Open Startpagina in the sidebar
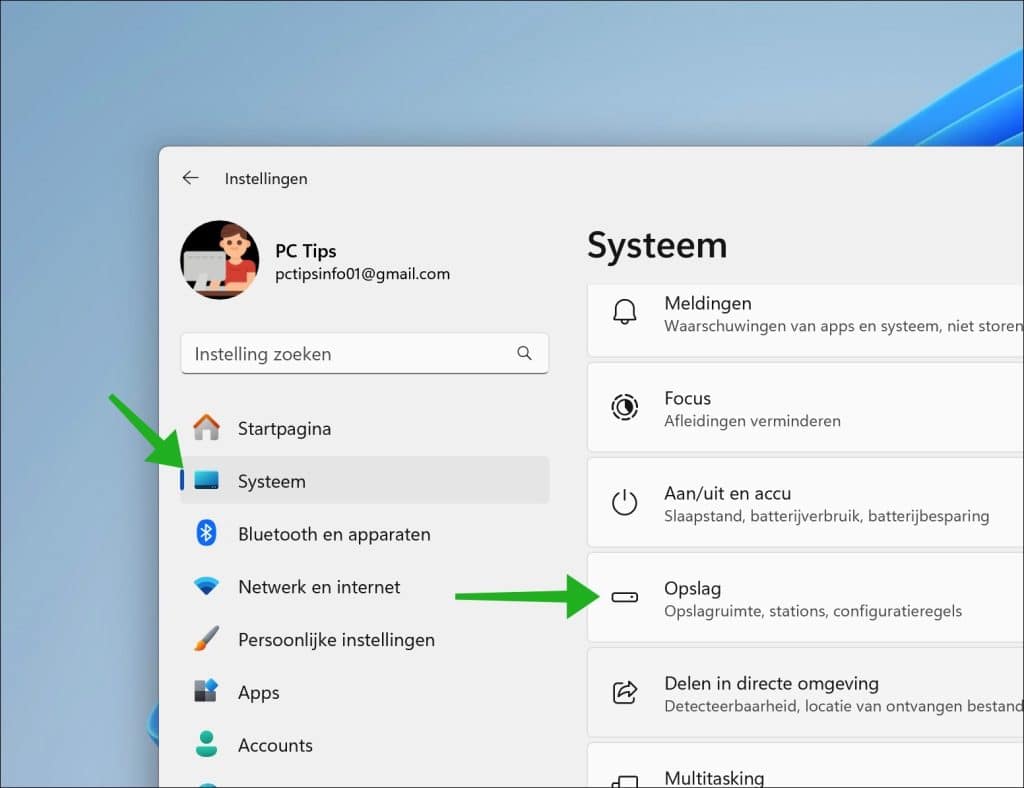Screen dimensions: 1024x788 click(284, 429)
